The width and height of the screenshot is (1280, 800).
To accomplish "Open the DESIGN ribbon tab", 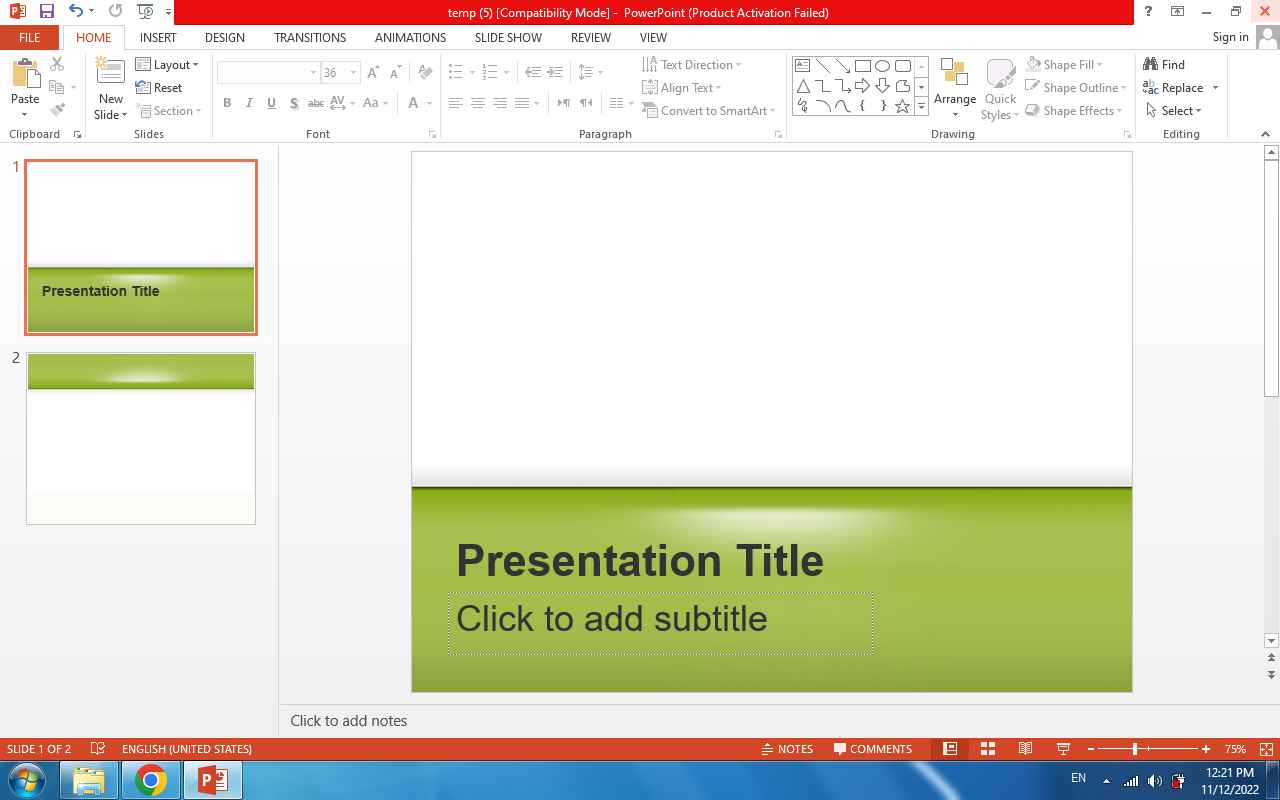I will tap(224, 37).
